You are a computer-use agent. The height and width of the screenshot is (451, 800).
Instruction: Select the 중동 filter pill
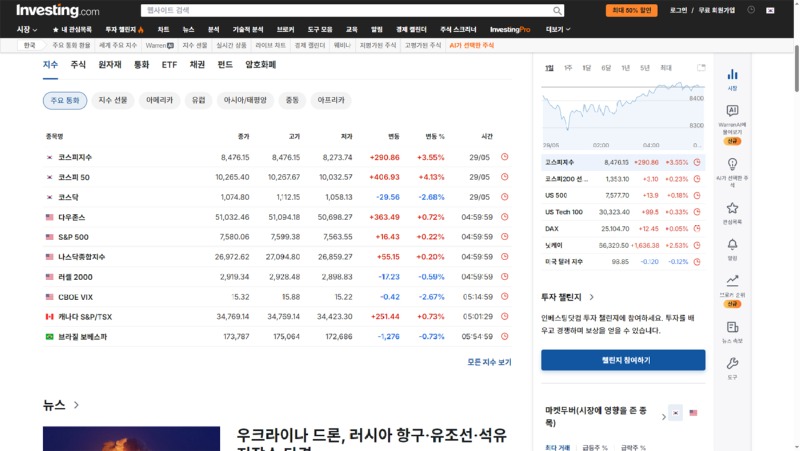292,101
